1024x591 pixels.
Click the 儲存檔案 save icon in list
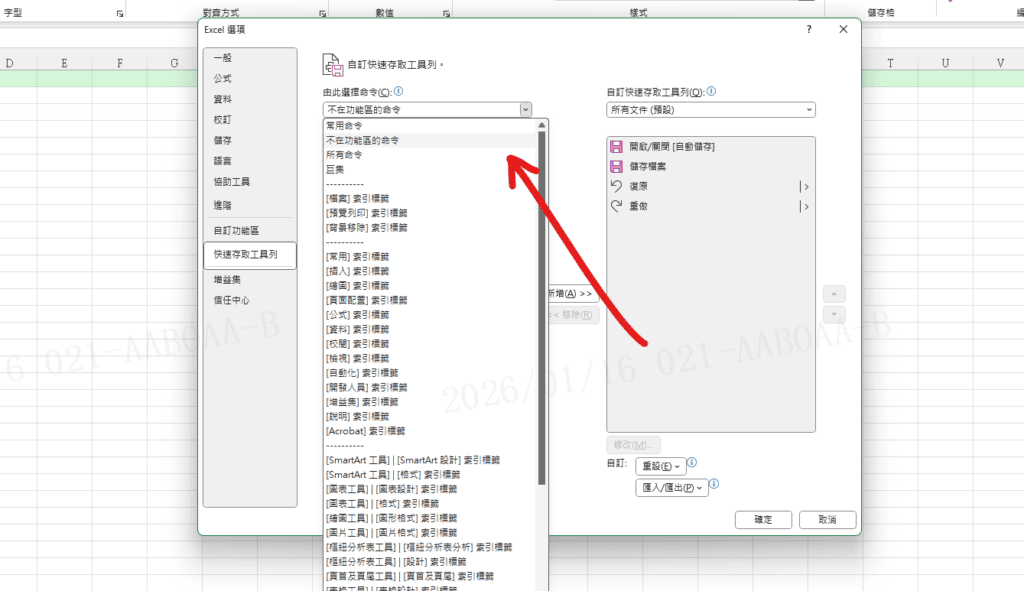616,166
